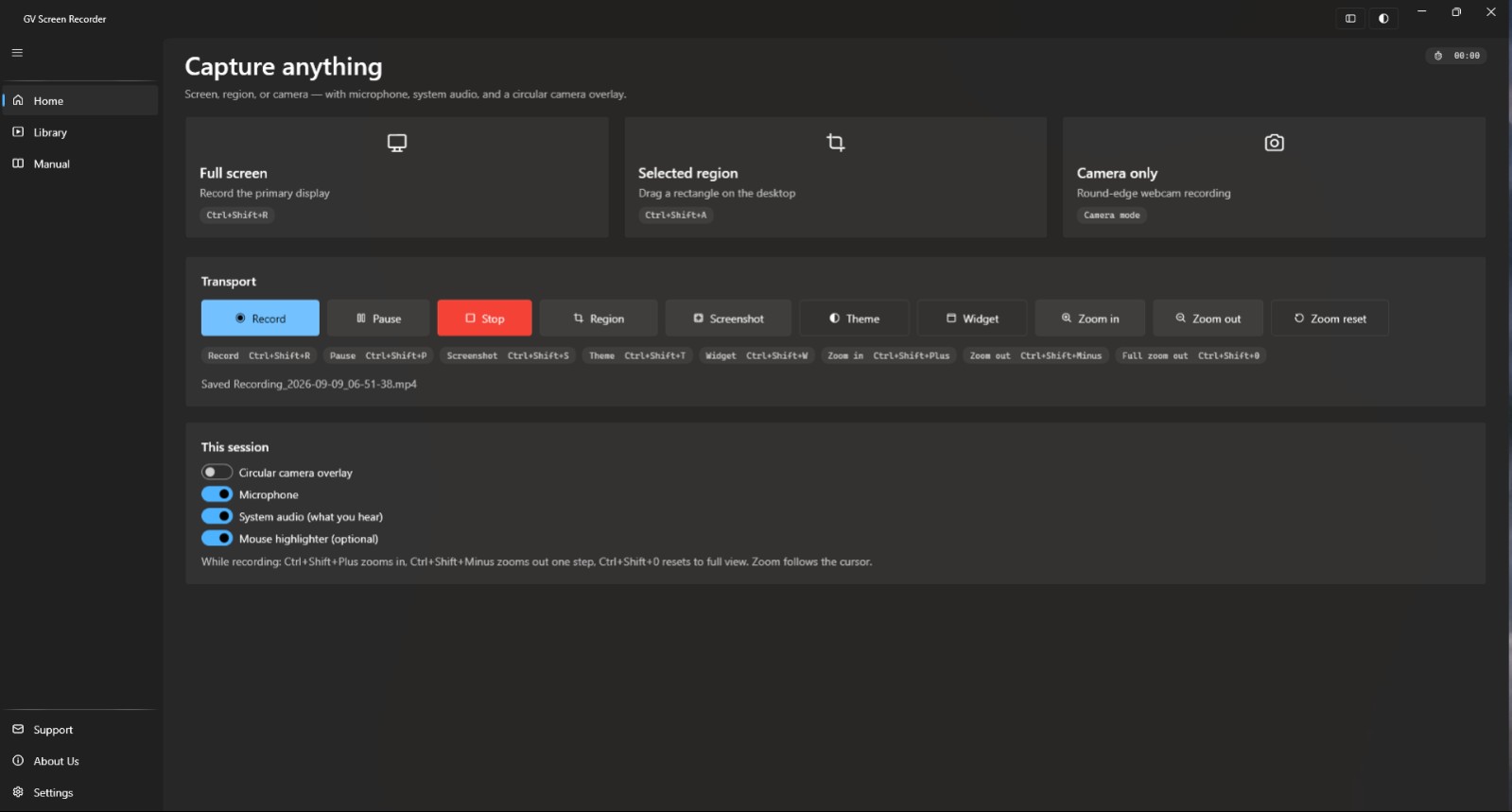Disable the Microphone toggle
Image resolution: width=1512 pixels, height=812 pixels.
pyautogui.click(x=217, y=494)
